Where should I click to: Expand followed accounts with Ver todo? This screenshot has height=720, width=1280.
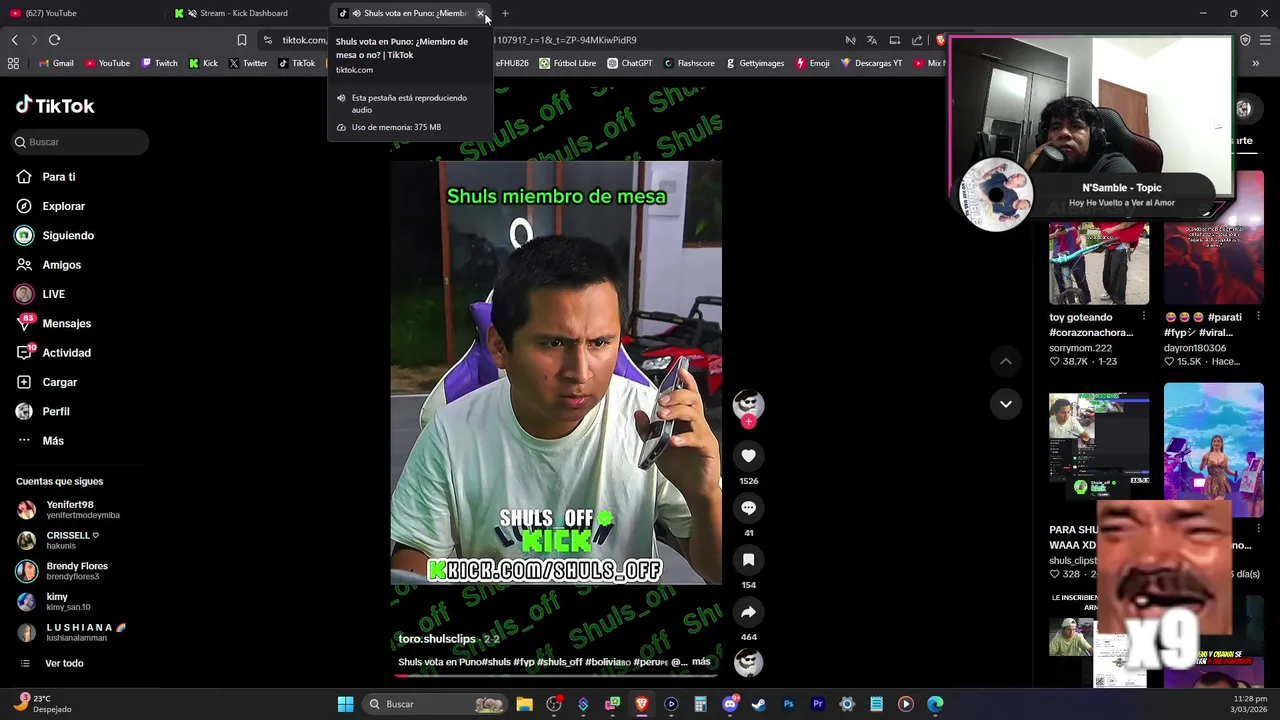tap(64, 663)
